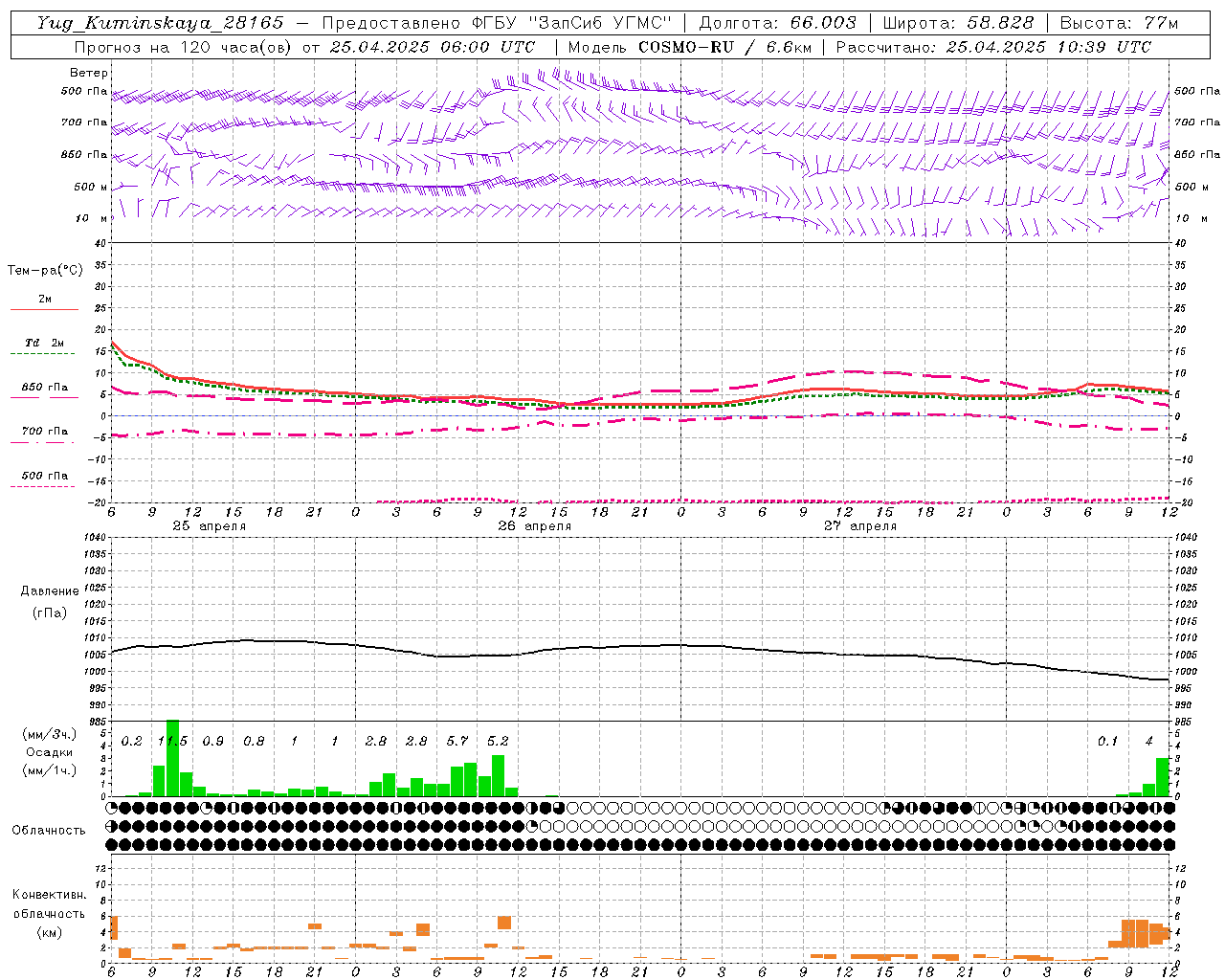Click the Давление panel label

coord(50,591)
